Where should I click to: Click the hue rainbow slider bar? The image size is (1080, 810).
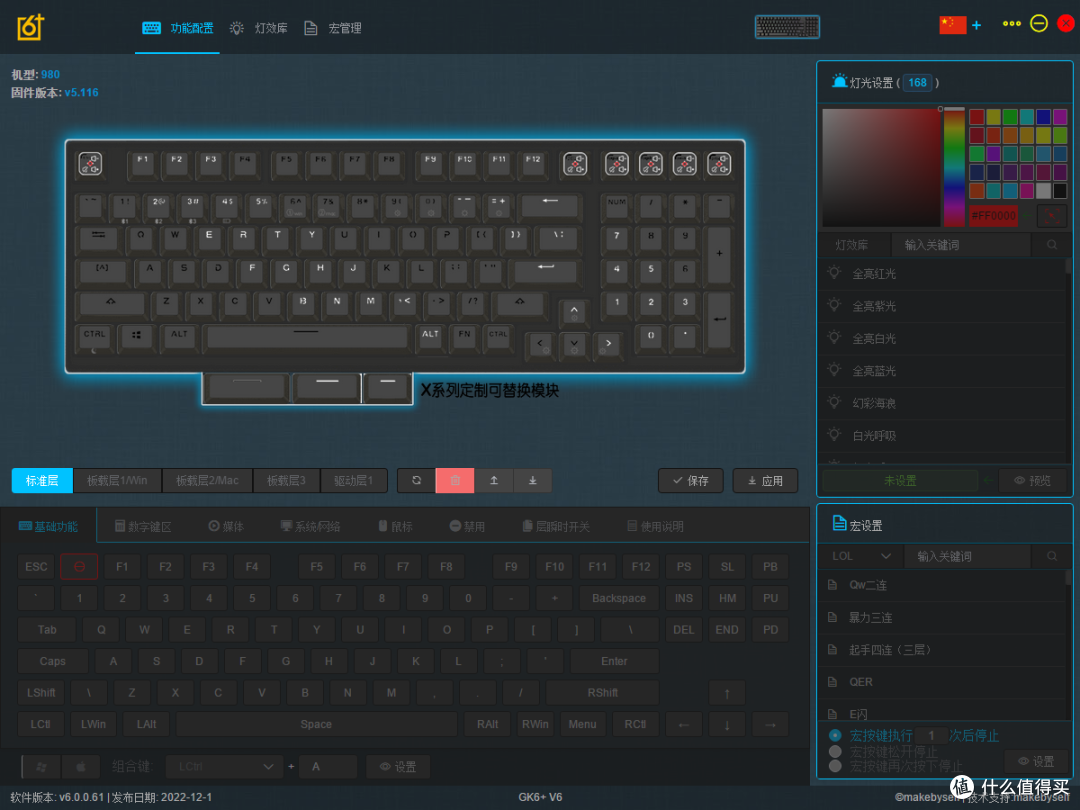954,167
